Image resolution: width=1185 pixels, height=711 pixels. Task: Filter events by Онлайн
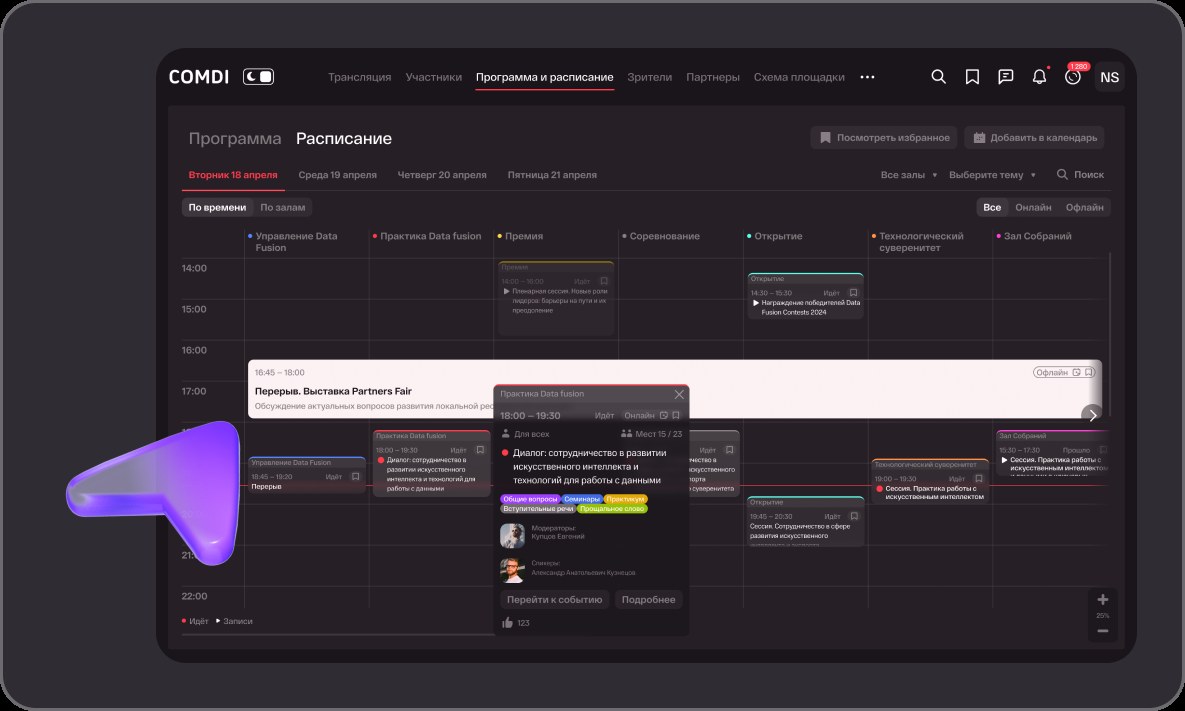1033,207
